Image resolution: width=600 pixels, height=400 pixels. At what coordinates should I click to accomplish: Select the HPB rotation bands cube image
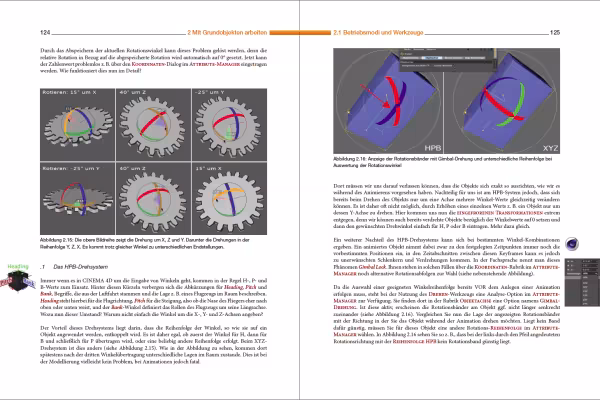point(388,101)
